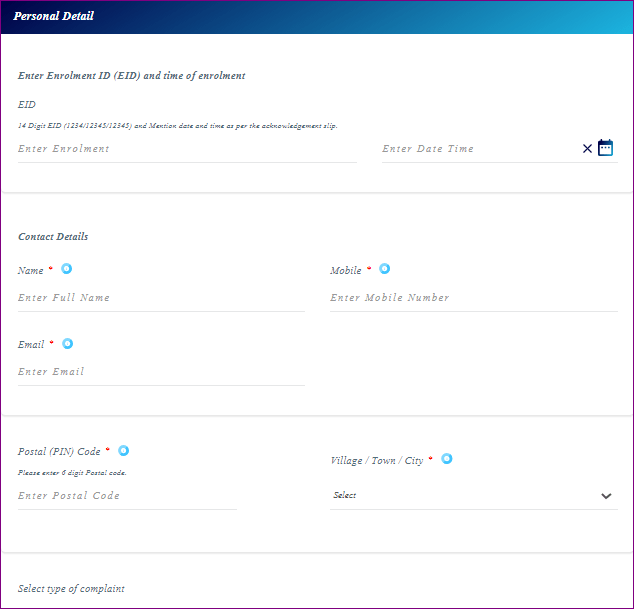The width and height of the screenshot is (634, 609).
Task: Select the Enter Full Name field
Action: [160, 298]
